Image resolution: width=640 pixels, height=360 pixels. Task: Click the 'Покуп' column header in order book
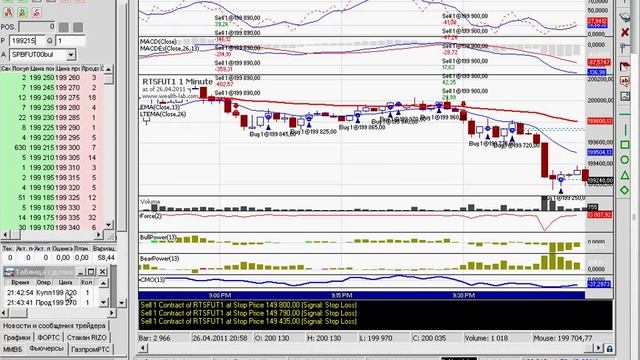(x=20, y=69)
